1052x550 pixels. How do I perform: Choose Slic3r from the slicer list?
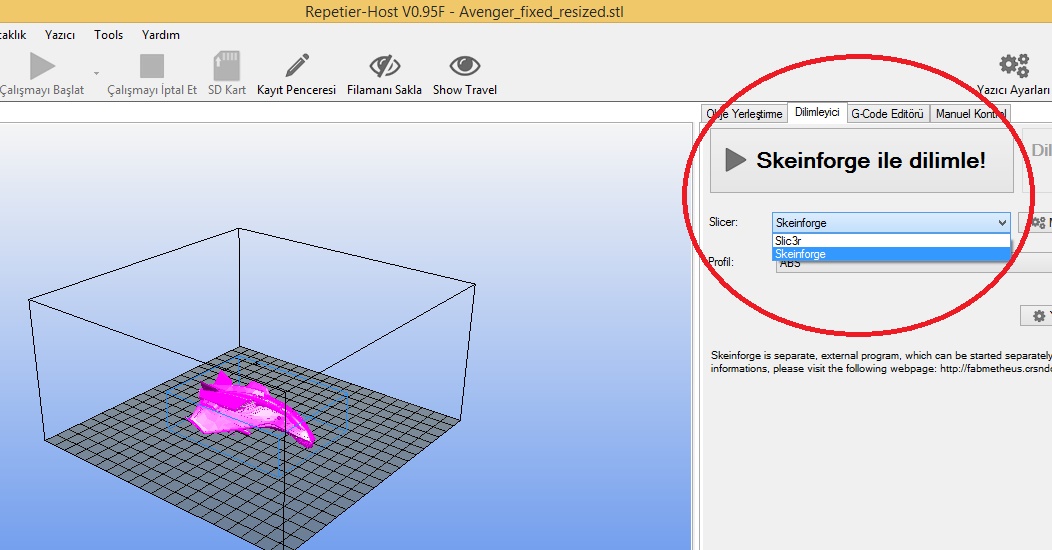click(x=891, y=241)
